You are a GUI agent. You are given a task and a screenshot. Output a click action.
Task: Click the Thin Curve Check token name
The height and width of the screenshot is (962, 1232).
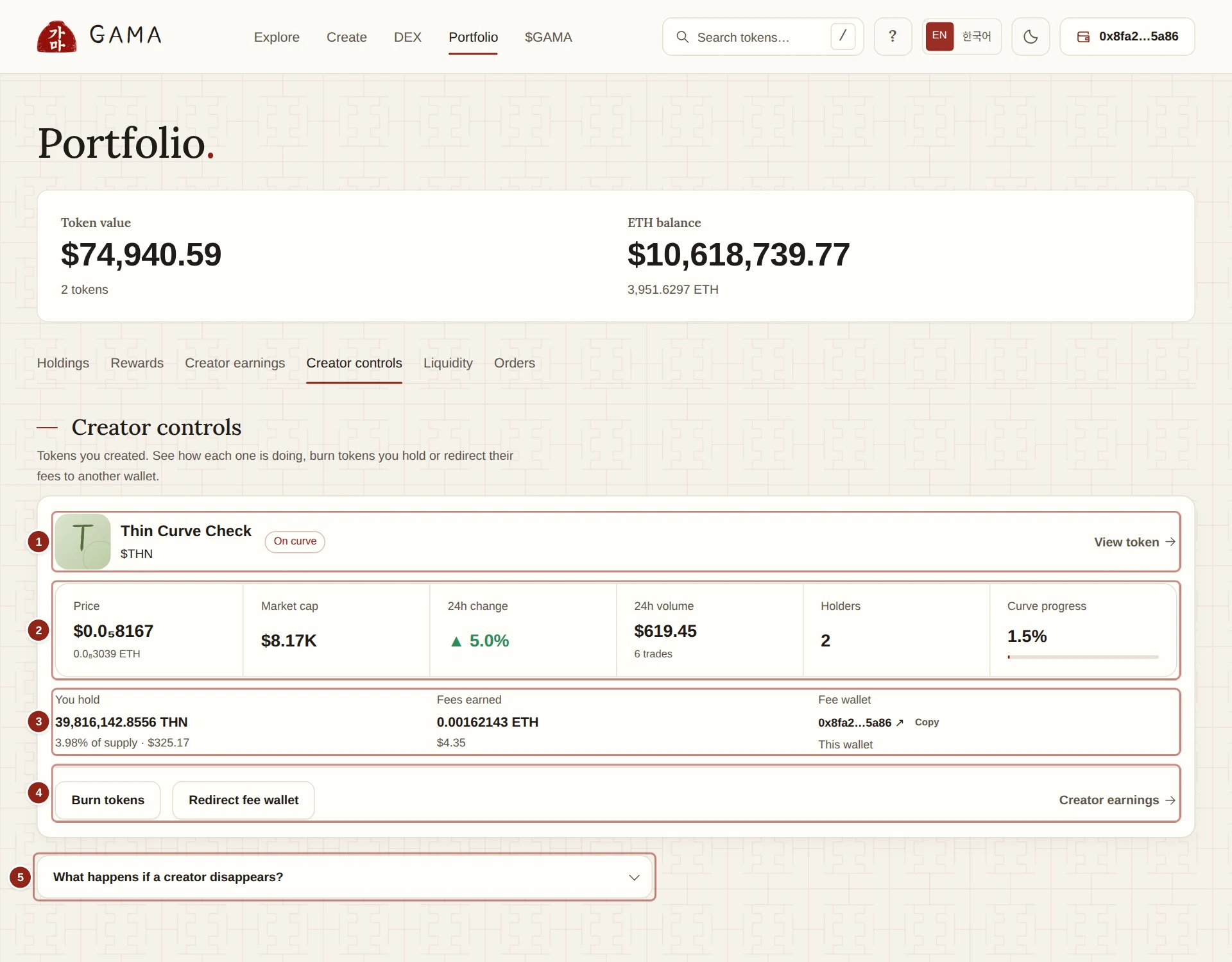click(x=185, y=531)
